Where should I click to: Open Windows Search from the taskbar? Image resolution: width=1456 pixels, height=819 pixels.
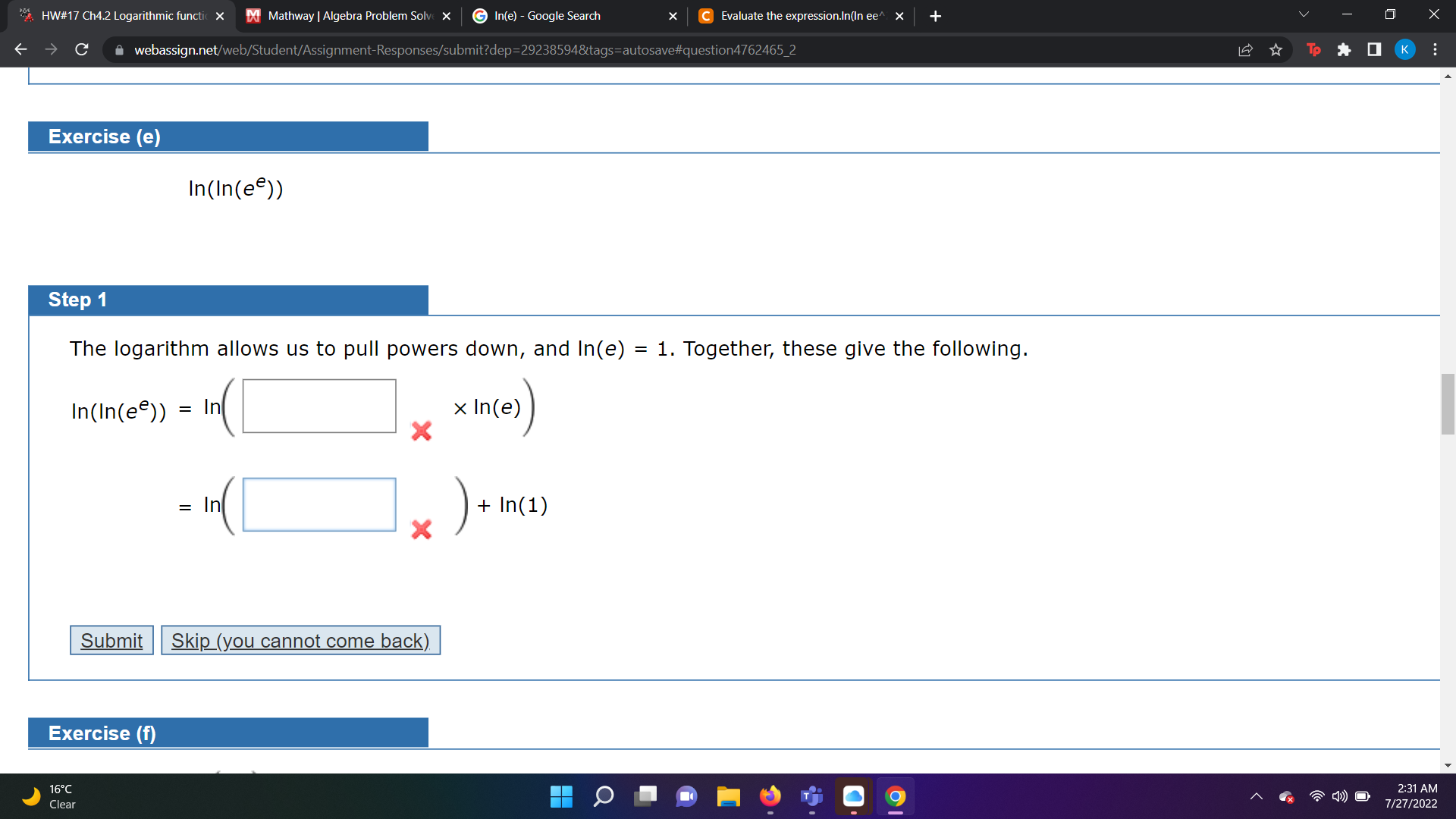(603, 797)
